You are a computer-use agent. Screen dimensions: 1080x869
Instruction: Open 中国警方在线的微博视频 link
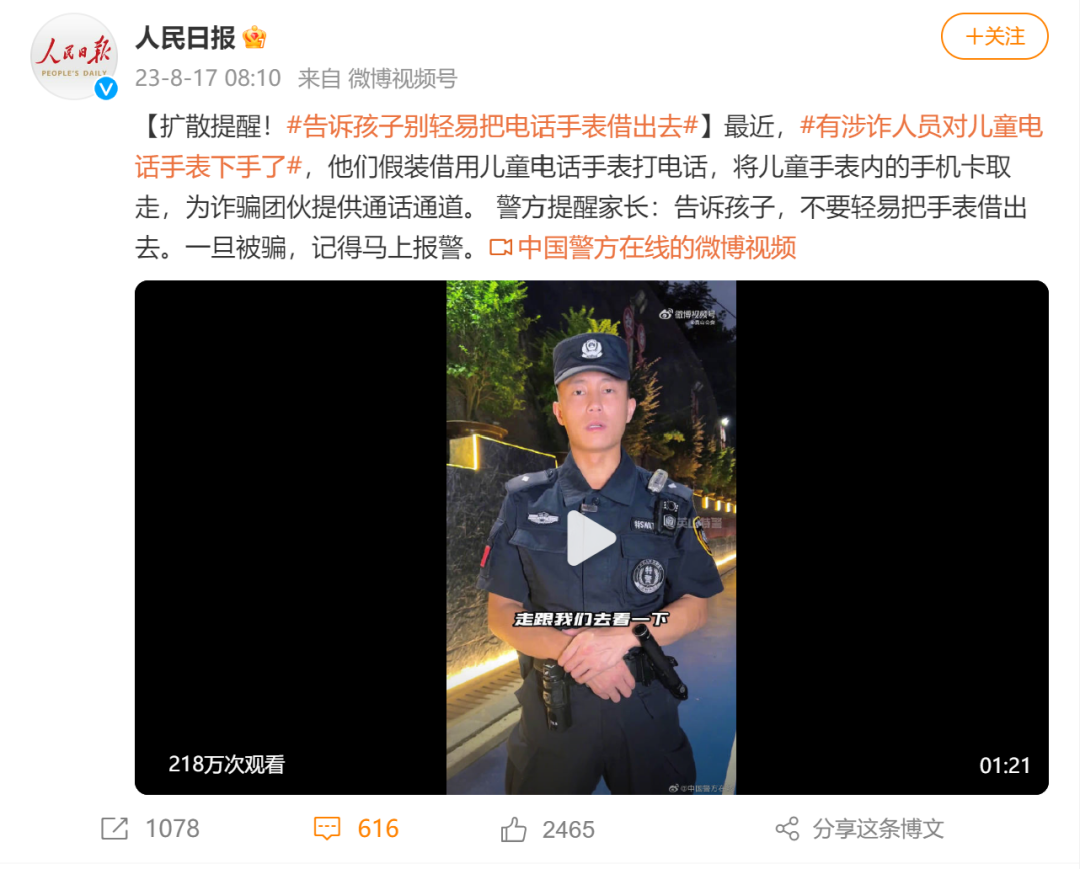(x=657, y=247)
